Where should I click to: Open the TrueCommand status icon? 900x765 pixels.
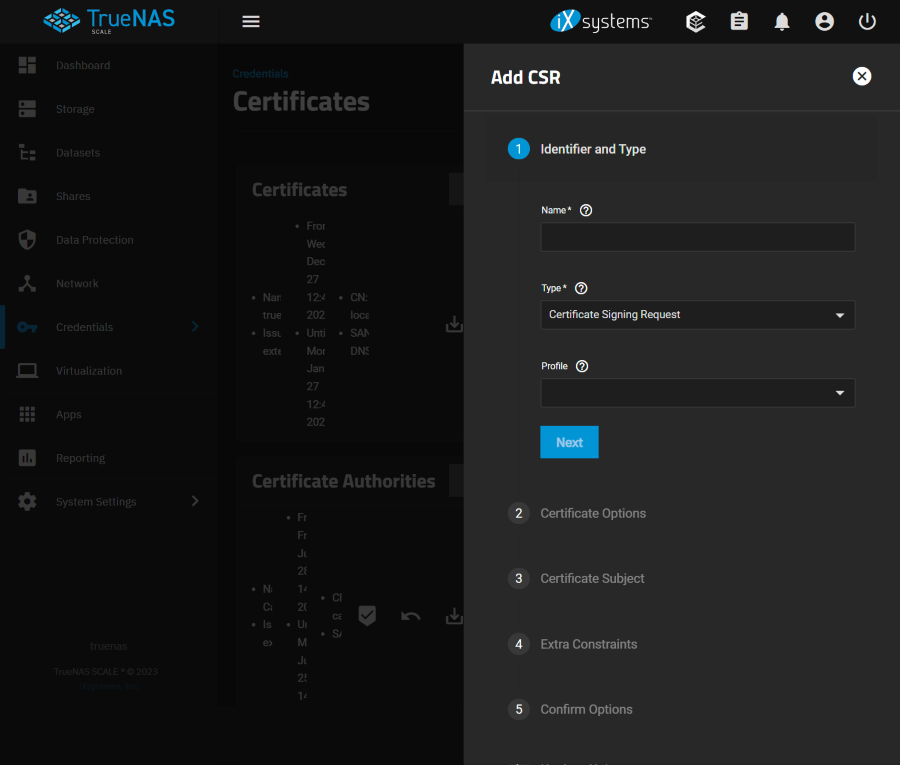[x=696, y=21]
